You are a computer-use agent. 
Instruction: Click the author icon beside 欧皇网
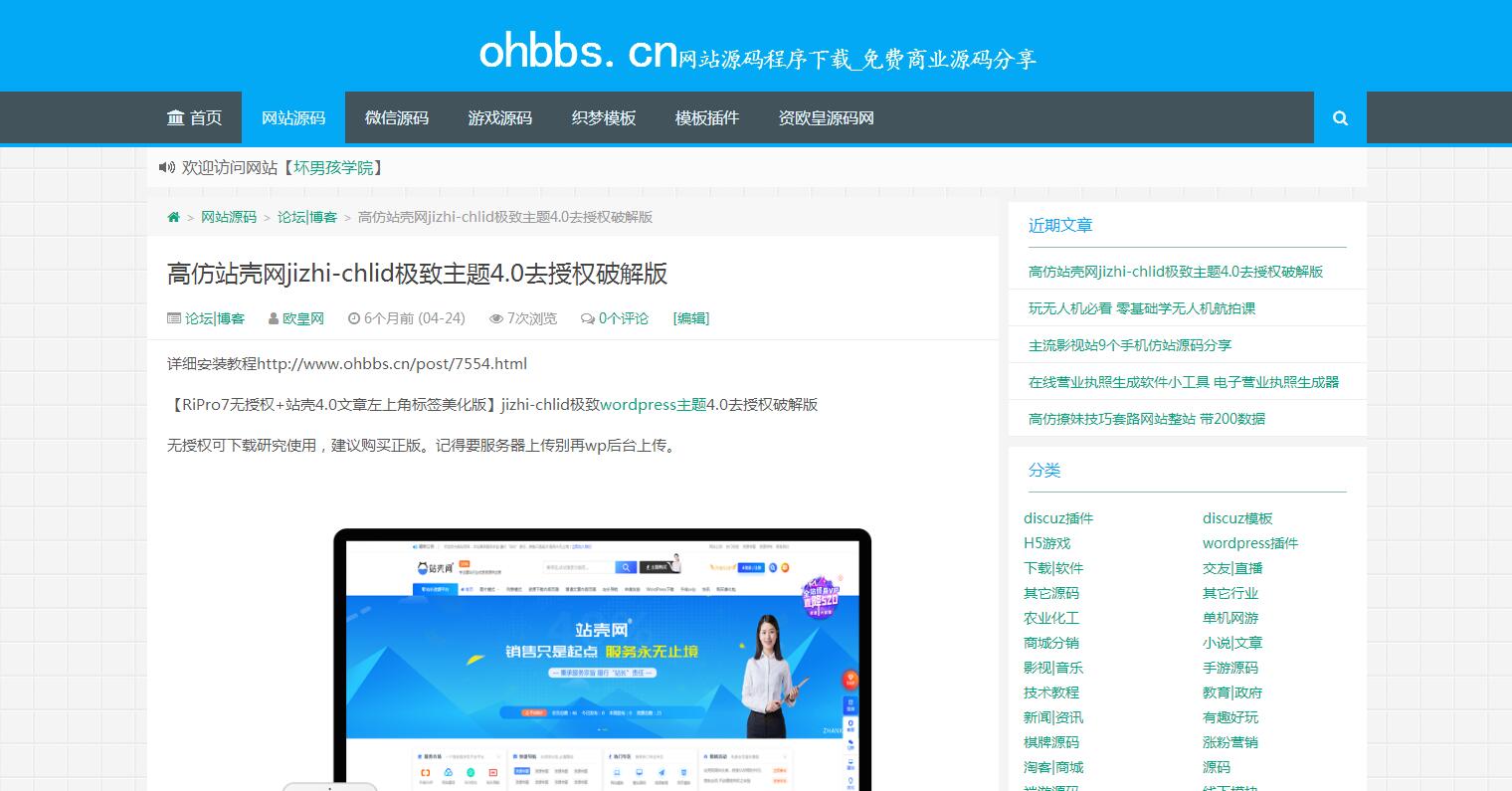point(273,318)
